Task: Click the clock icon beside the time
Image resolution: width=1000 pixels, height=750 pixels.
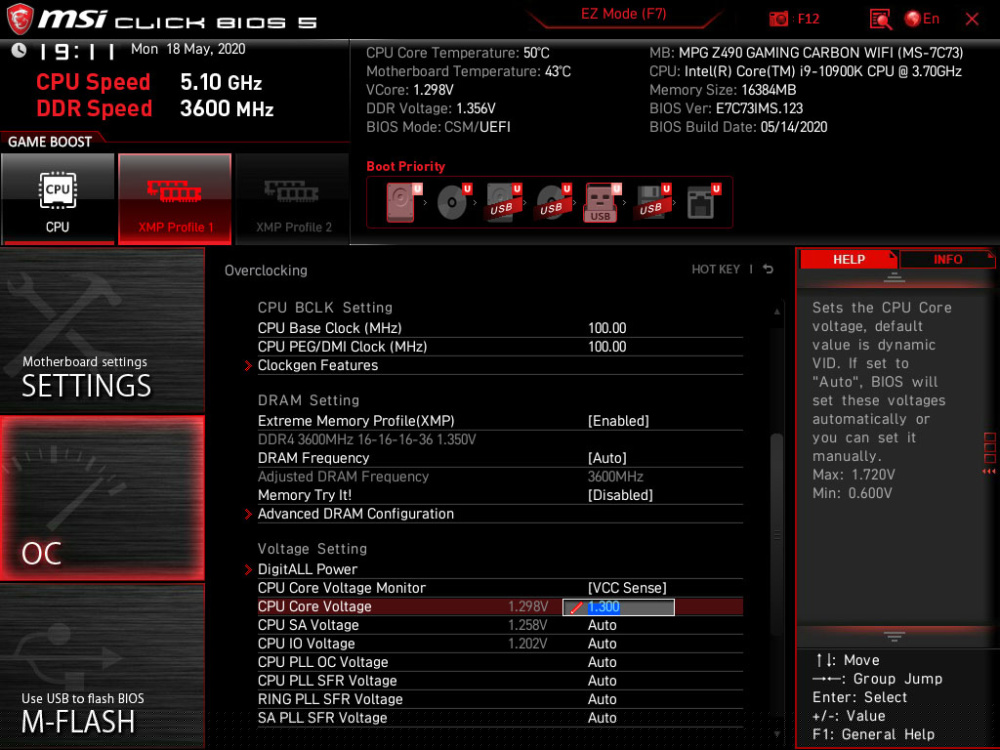Action: tap(18, 50)
